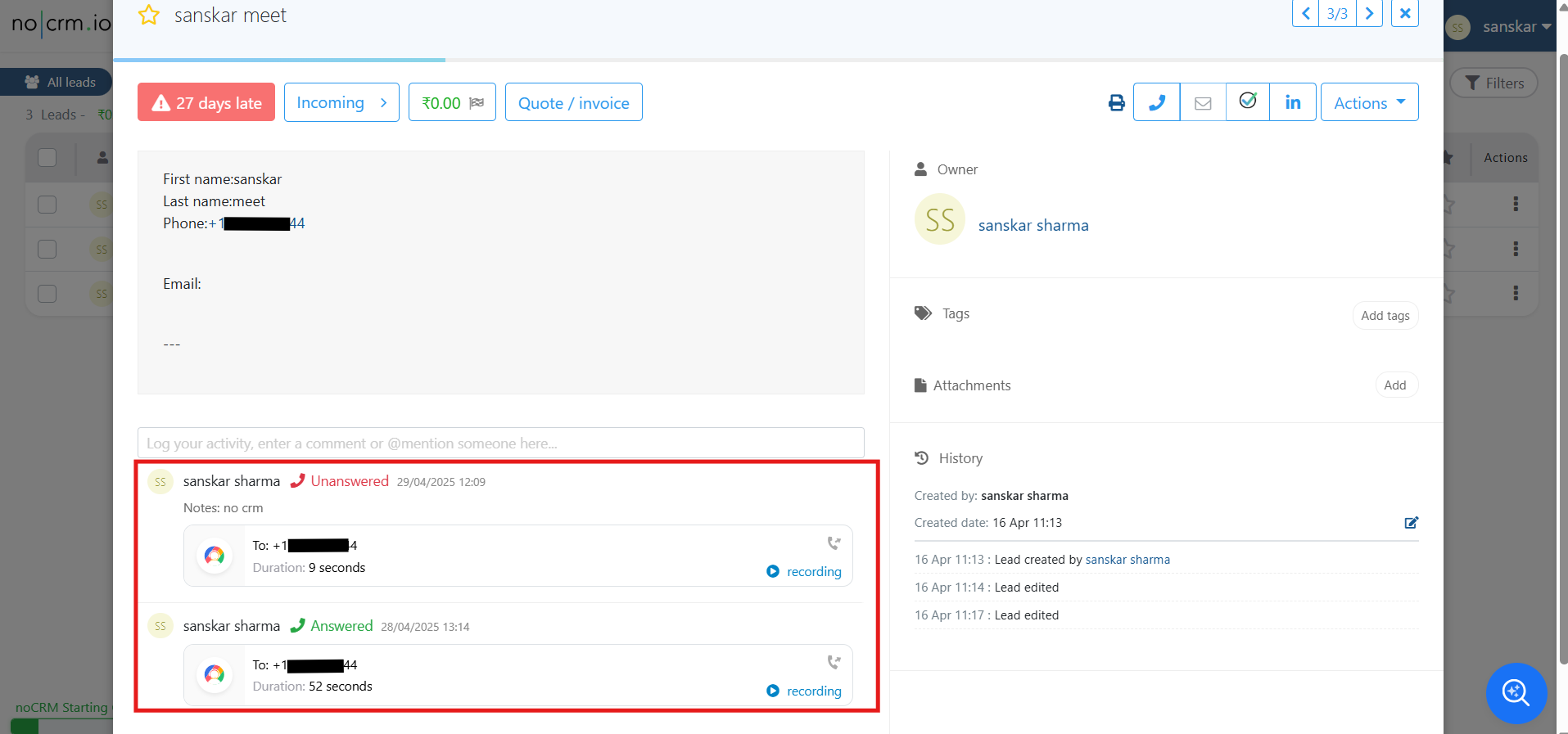Open the Incoming step selector
Image resolution: width=1568 pixels, height=734 pixels.
pyautogui.click(x=341, y=102)
